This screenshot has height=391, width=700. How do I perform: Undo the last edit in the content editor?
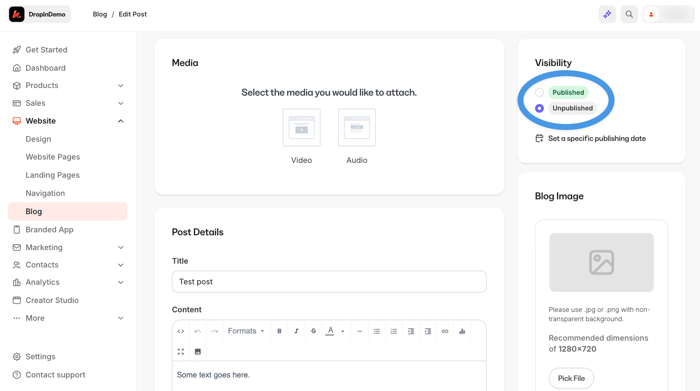tap(198, 331)
